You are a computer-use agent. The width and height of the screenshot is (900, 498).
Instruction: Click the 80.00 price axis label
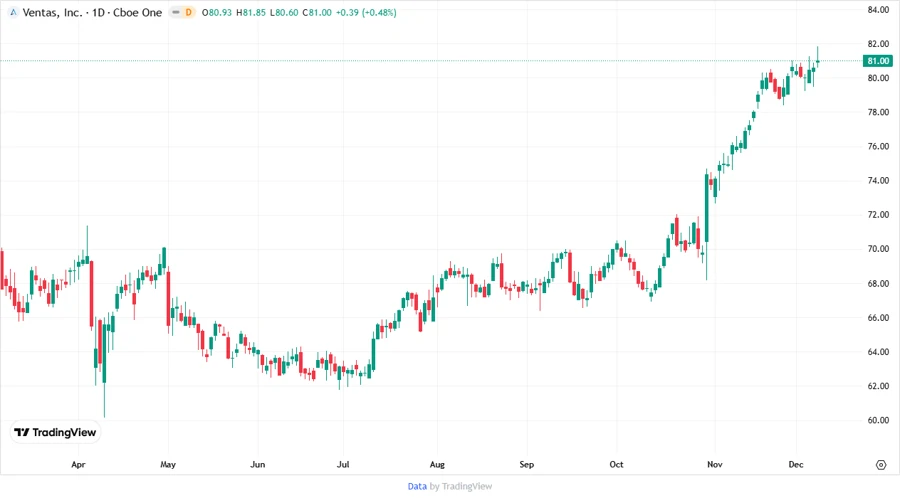878,78
